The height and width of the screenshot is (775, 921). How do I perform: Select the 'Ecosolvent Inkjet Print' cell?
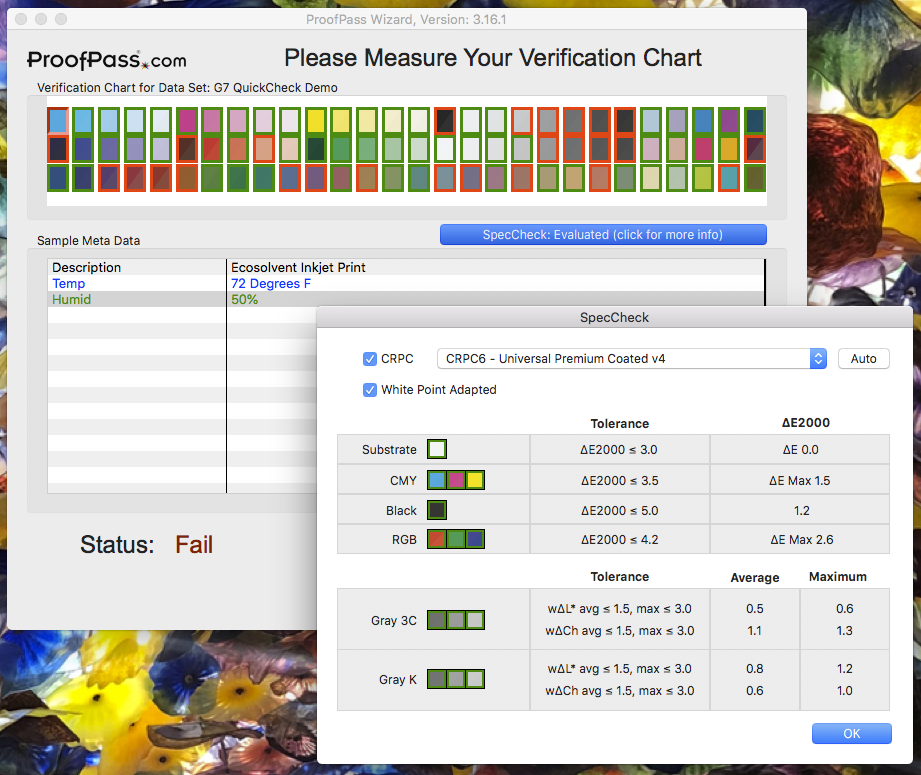click(x=496, y=267)
